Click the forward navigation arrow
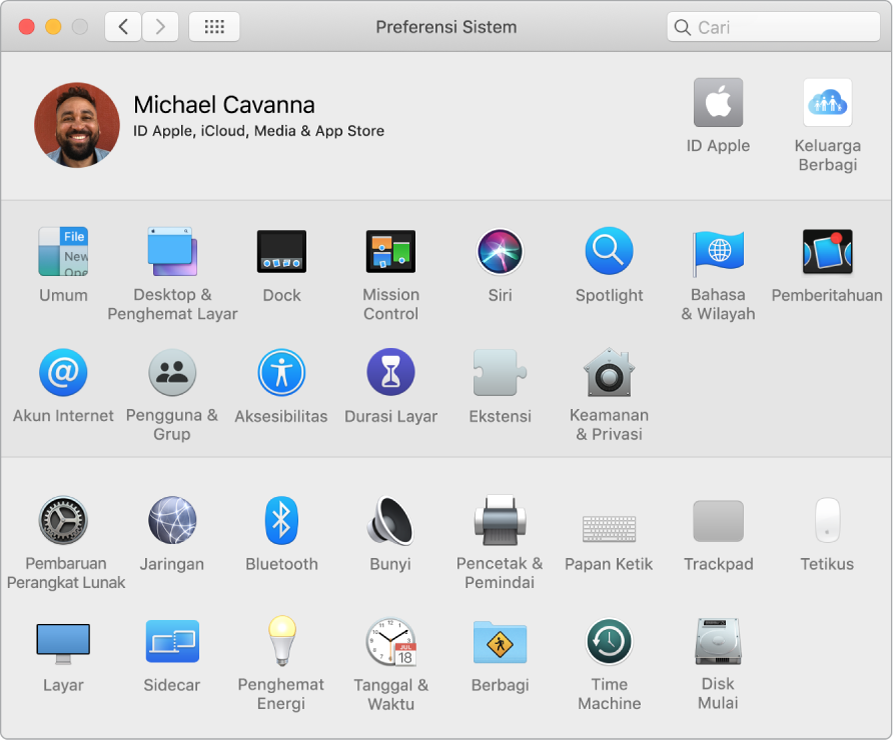Screen dimensions: 894x742 [x=160, y=27]
